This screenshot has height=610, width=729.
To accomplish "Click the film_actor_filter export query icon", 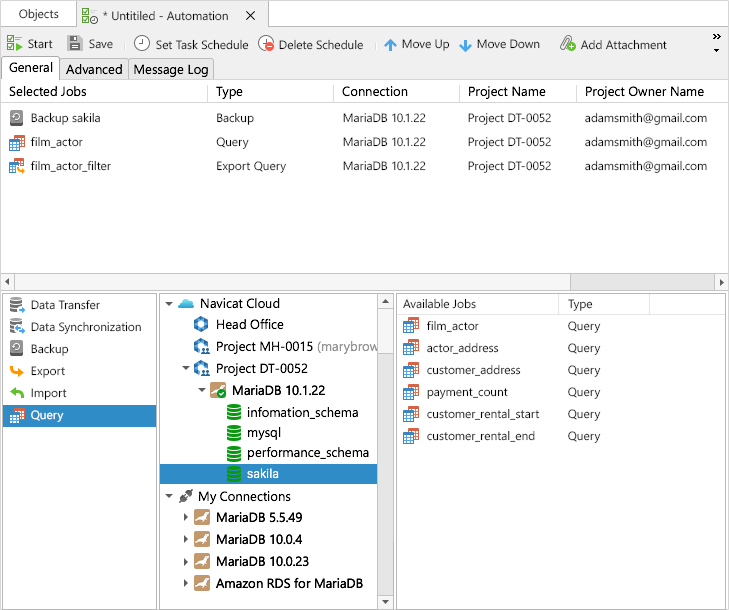I will point(17,166).
